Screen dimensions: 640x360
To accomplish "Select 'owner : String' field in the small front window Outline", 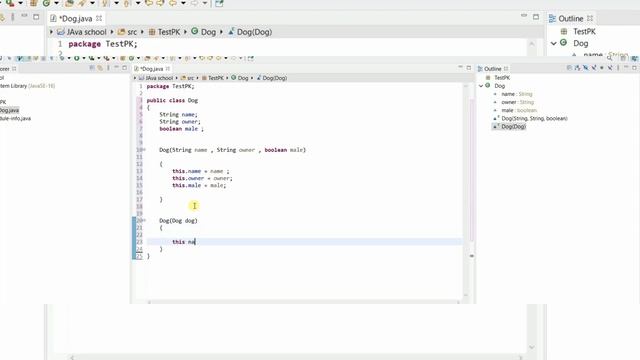I will pos(518,102).
